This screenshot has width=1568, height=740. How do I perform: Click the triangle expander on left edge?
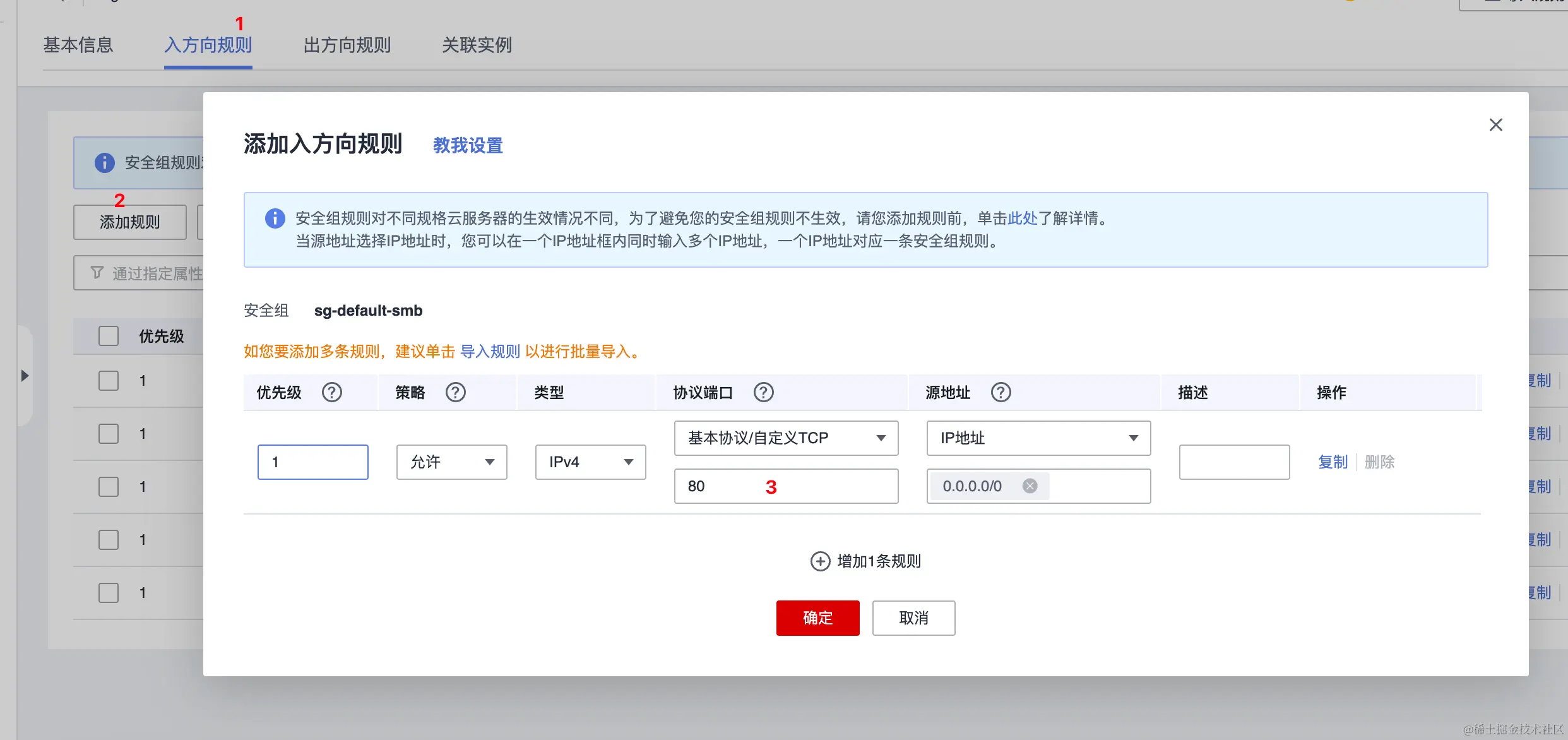(25, 376)
